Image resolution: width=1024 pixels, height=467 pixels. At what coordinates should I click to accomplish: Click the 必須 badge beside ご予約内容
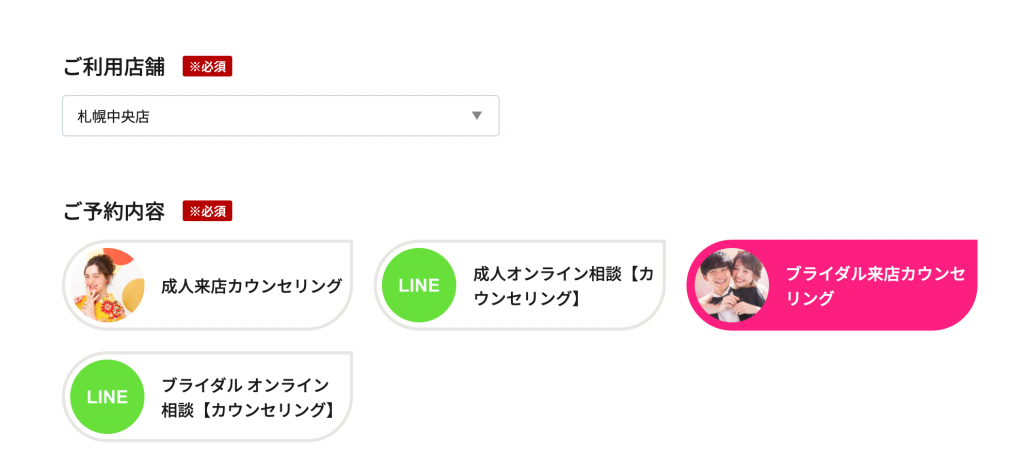[207, 211]
